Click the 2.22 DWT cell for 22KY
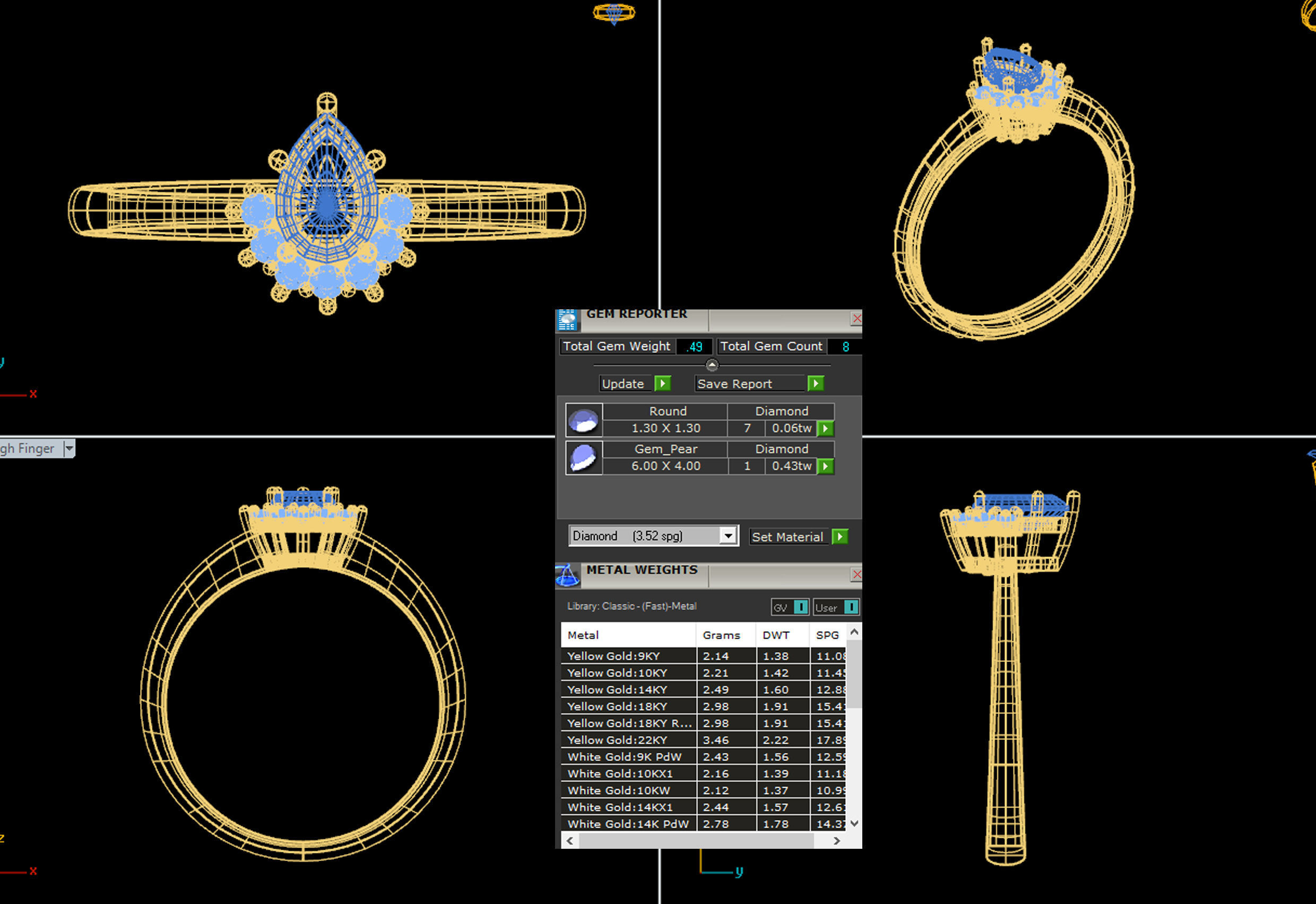 [783, 740]
